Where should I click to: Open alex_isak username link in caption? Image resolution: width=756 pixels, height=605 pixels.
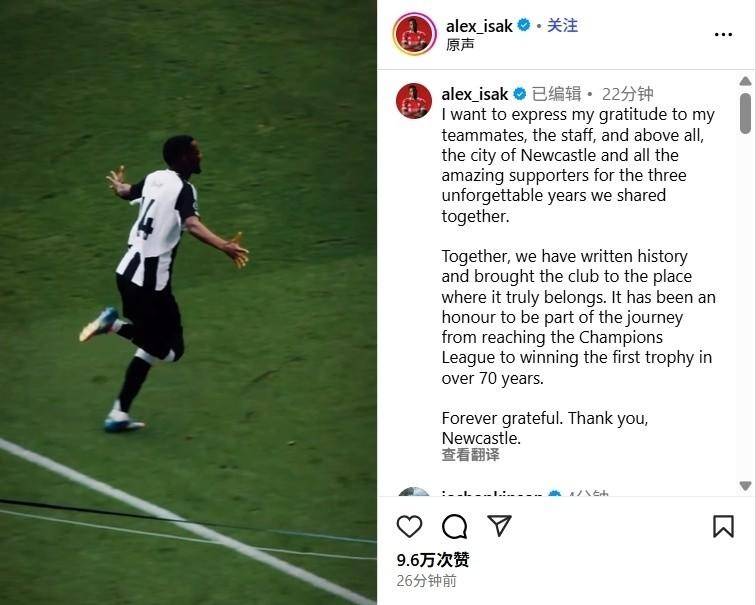(475, 94)
